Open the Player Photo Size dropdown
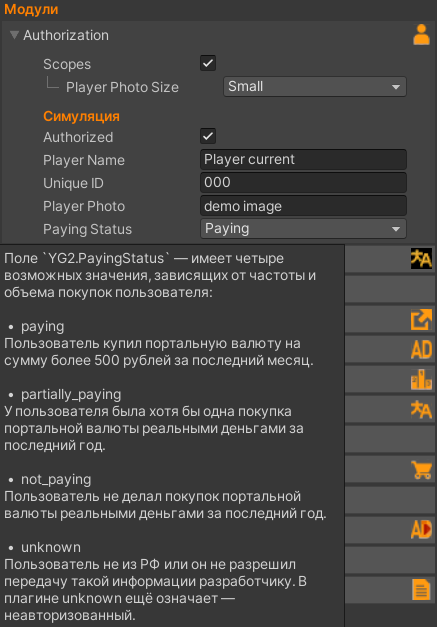The width and height of the screenshot is (437, 627). coord(315,86)
